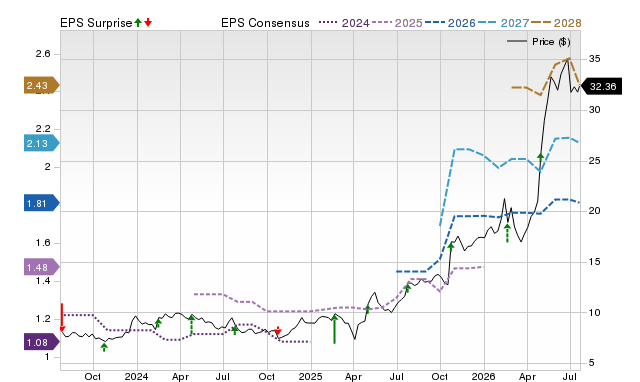Click the 2027 EPS consensus legend entry
The image size is (640, 382).
(x=503, y=23)
